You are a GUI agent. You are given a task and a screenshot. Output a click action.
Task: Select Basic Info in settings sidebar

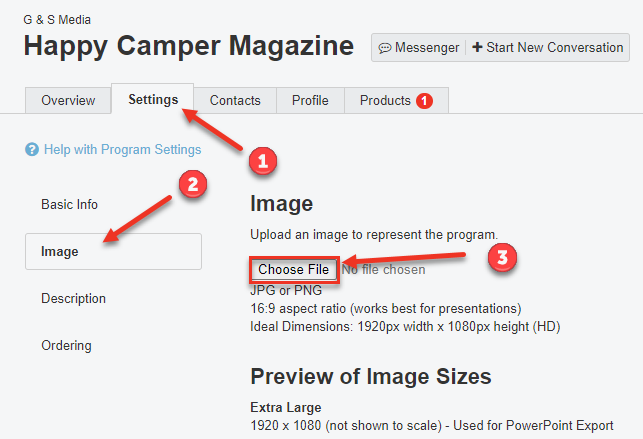point(69,204)
